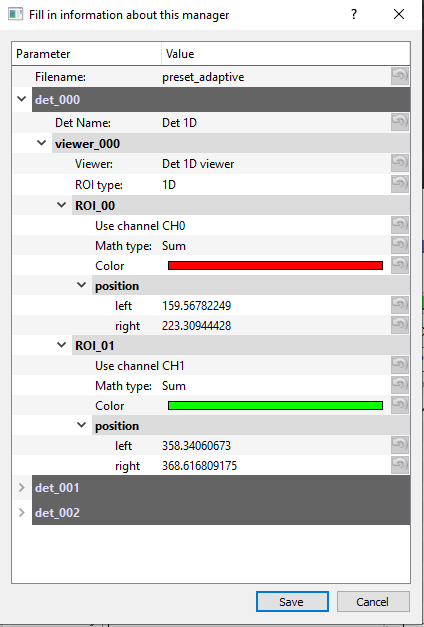
Task: Pick the green ROI_01 color swatch
Action: (x=275, y=405)
